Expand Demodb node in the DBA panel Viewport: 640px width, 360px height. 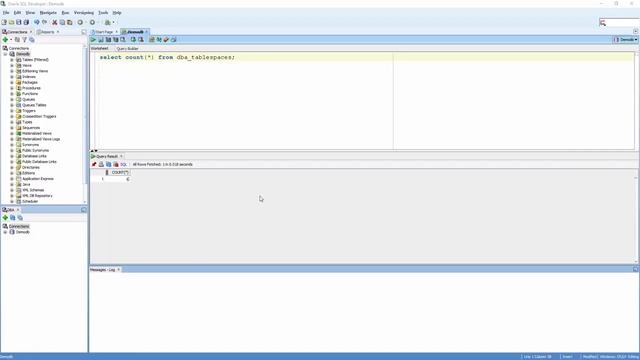pyautogui.click(x=5, y=232)
